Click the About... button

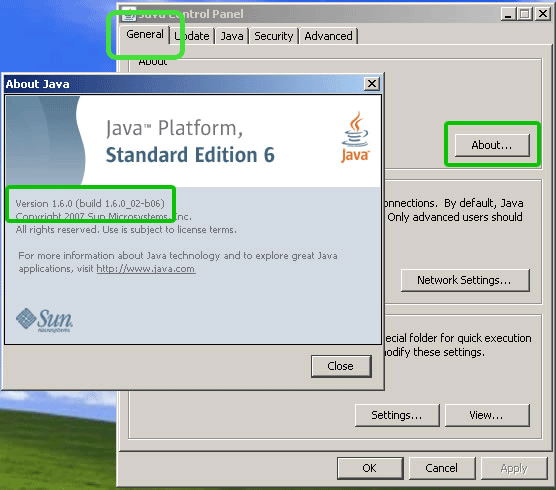(492, 145)
